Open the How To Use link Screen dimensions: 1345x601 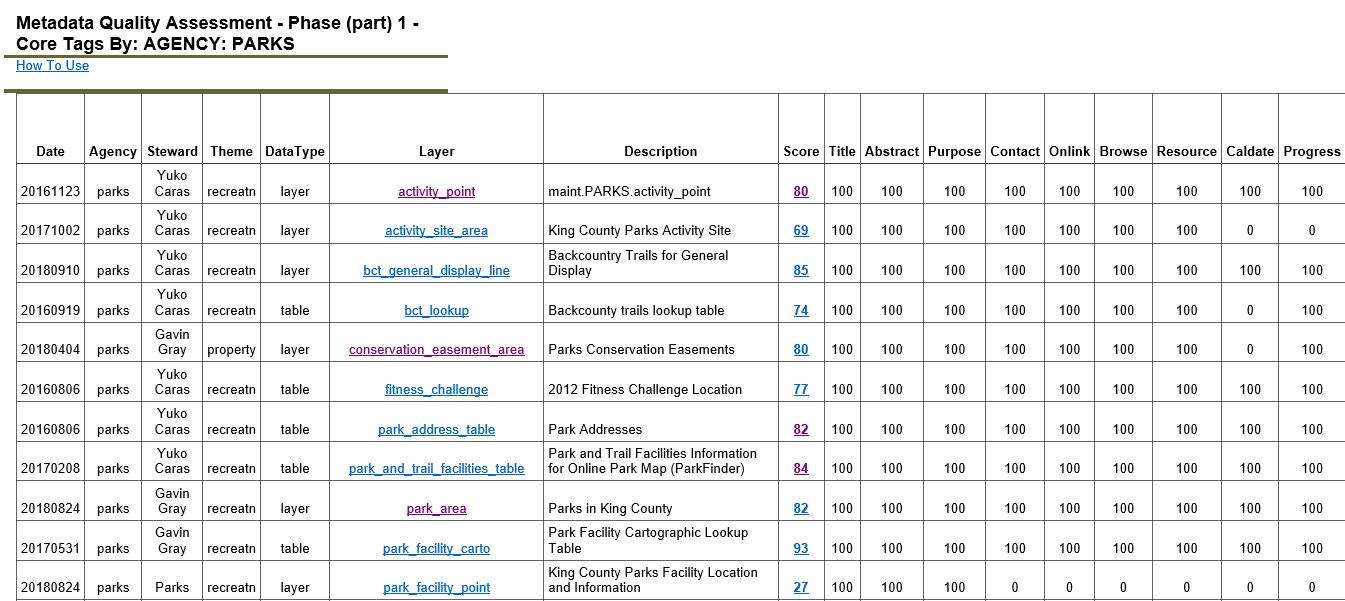click(x=50, y=65)
